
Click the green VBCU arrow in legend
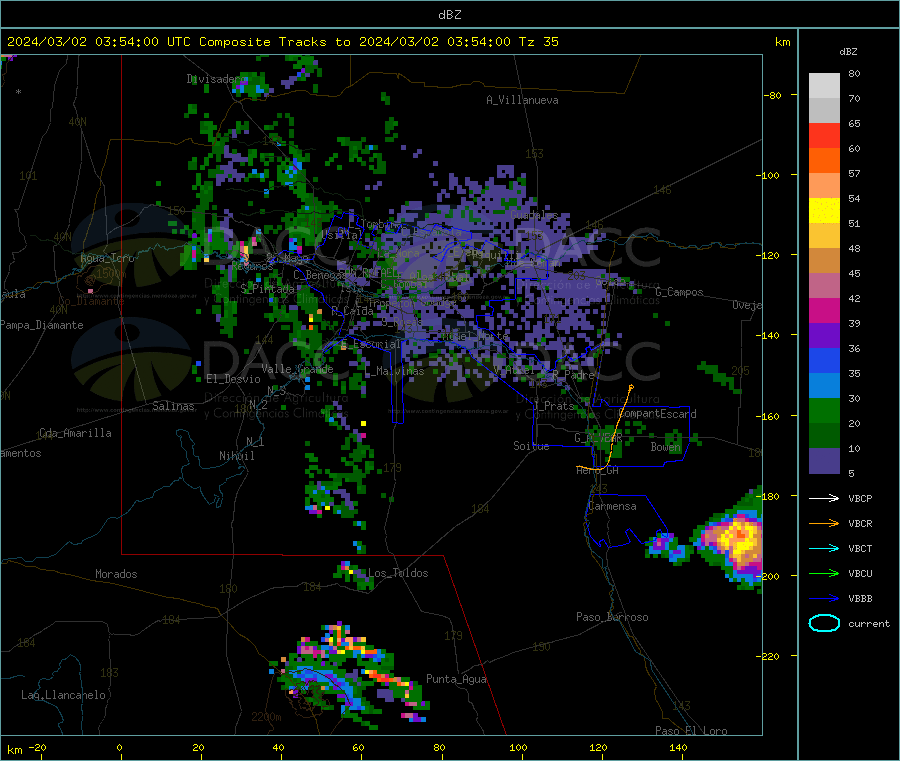[824, 573]
